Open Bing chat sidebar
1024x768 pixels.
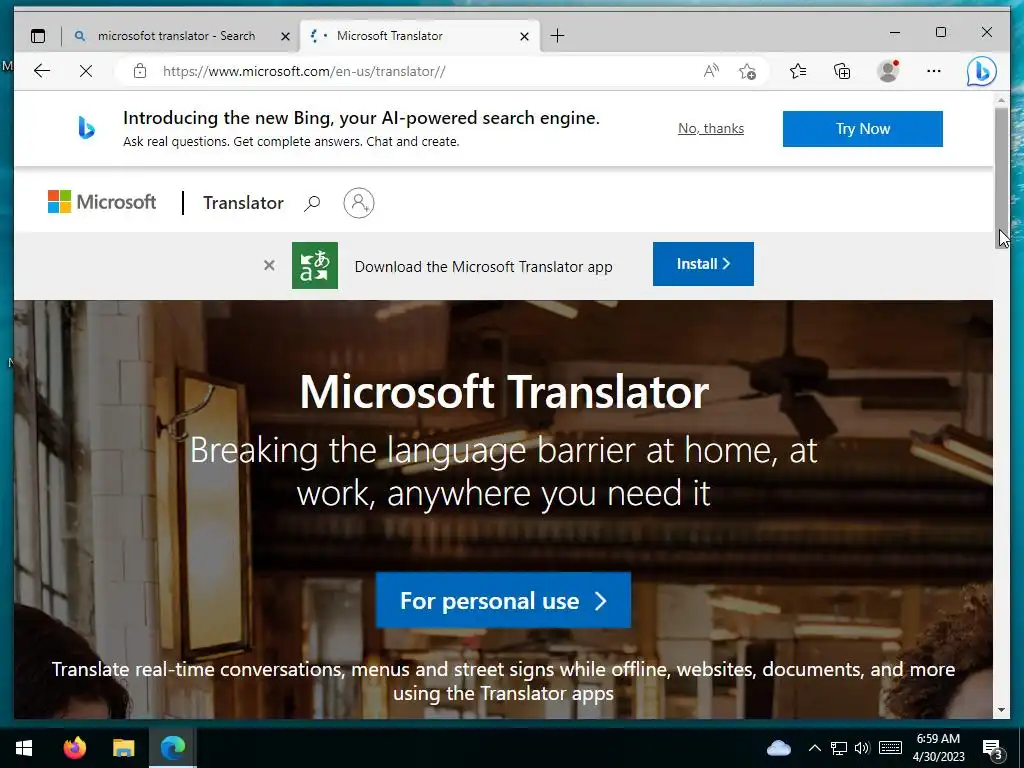tap(982, 72)
